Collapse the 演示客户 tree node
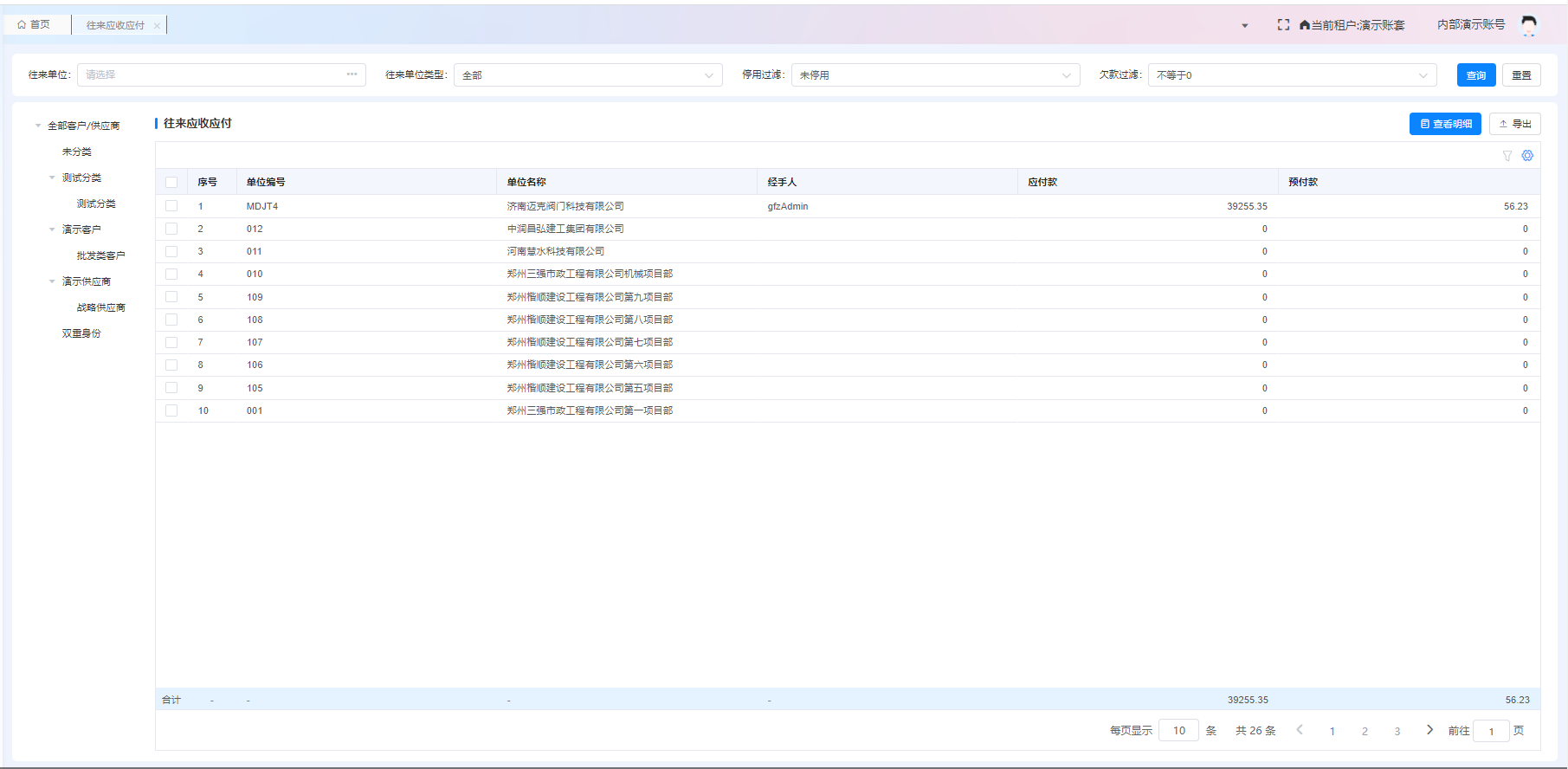Image resolution: width=1568 pixels, height=769 pixels. click(52, 229)
